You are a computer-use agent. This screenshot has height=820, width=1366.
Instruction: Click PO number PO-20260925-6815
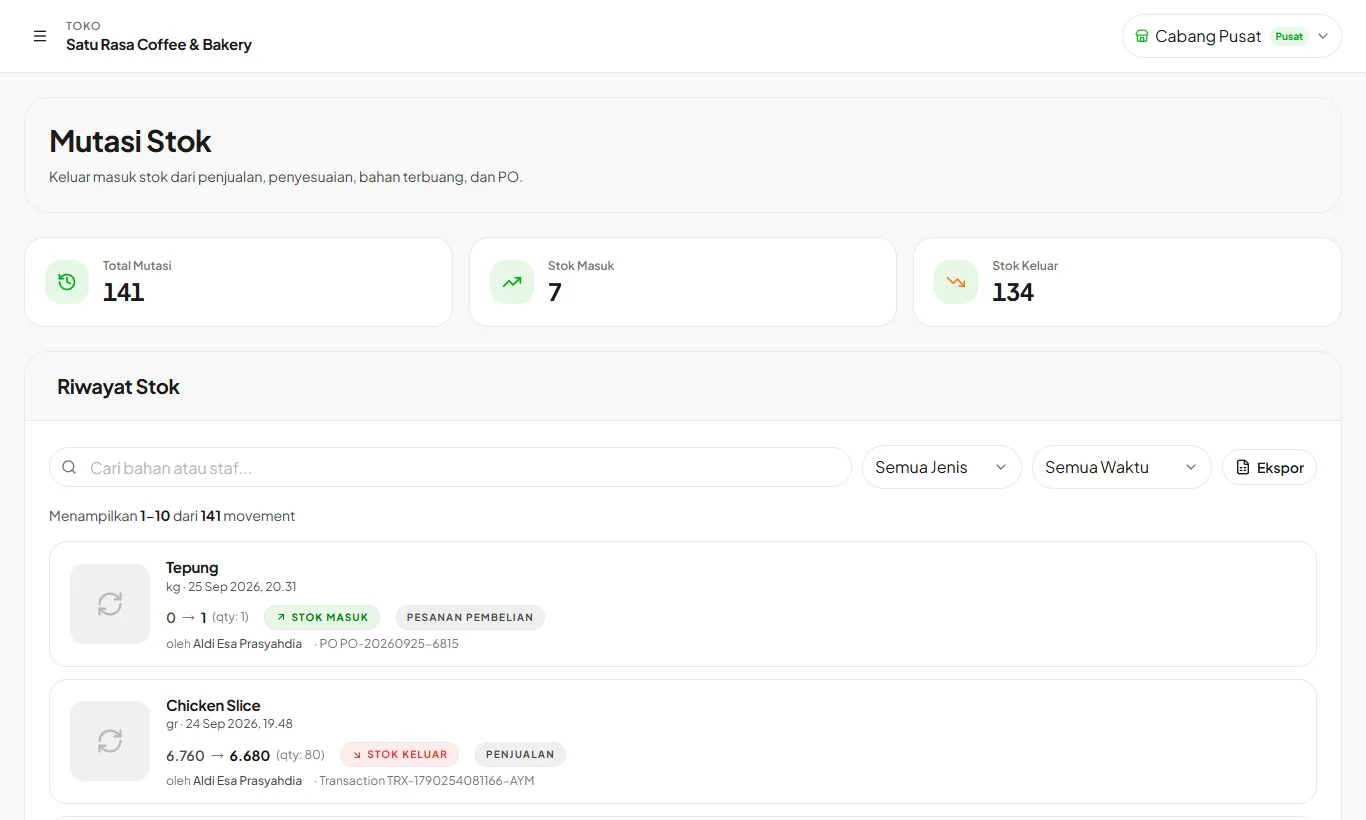[389, 644]
